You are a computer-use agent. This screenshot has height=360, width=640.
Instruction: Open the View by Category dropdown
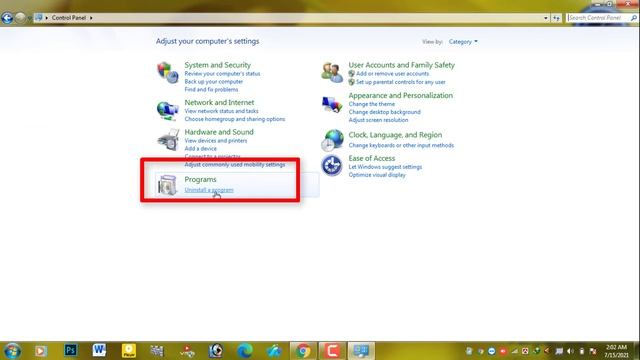[463, 42]
